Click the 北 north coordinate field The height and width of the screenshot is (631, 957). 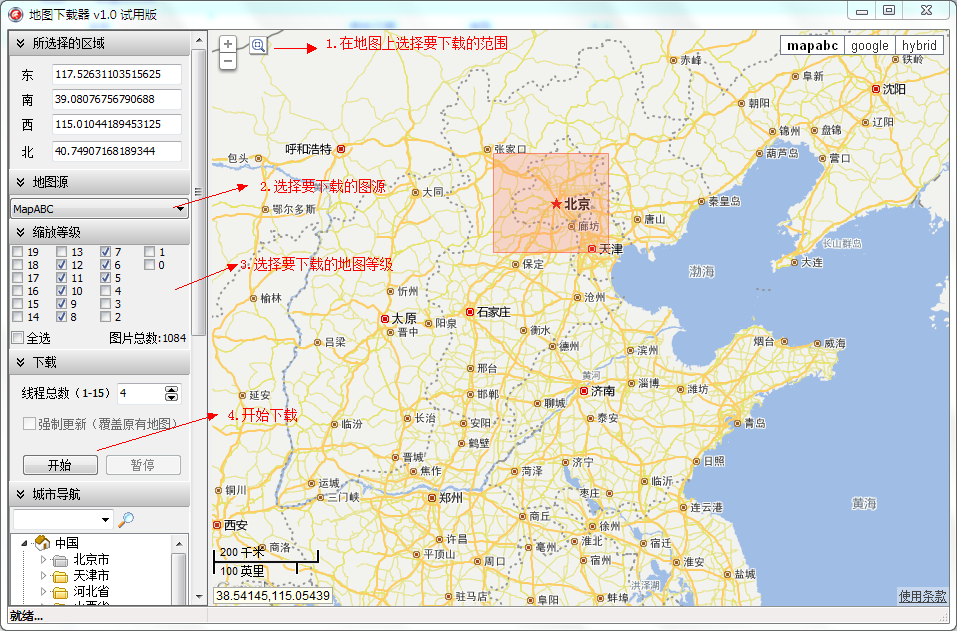[117, 151]
